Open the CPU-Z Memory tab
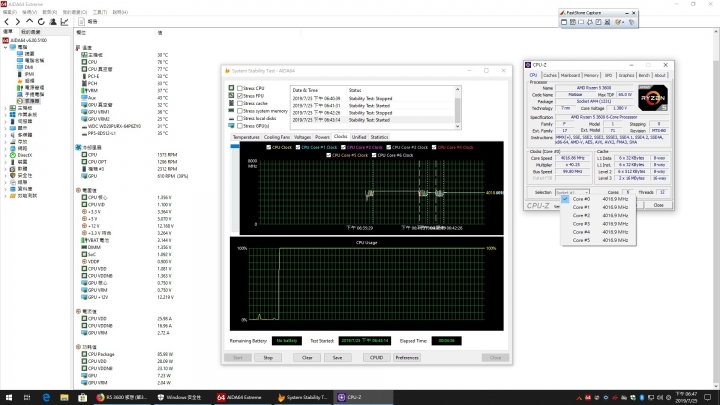 click(591, 75)
